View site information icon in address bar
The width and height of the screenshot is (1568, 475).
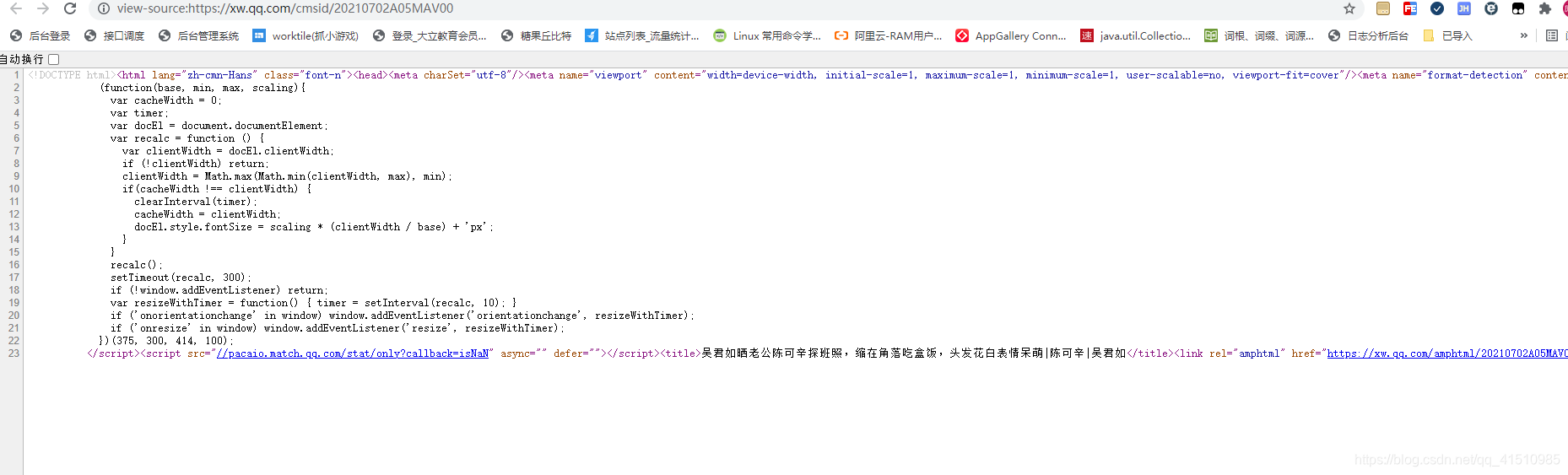[x=104, y=8]
